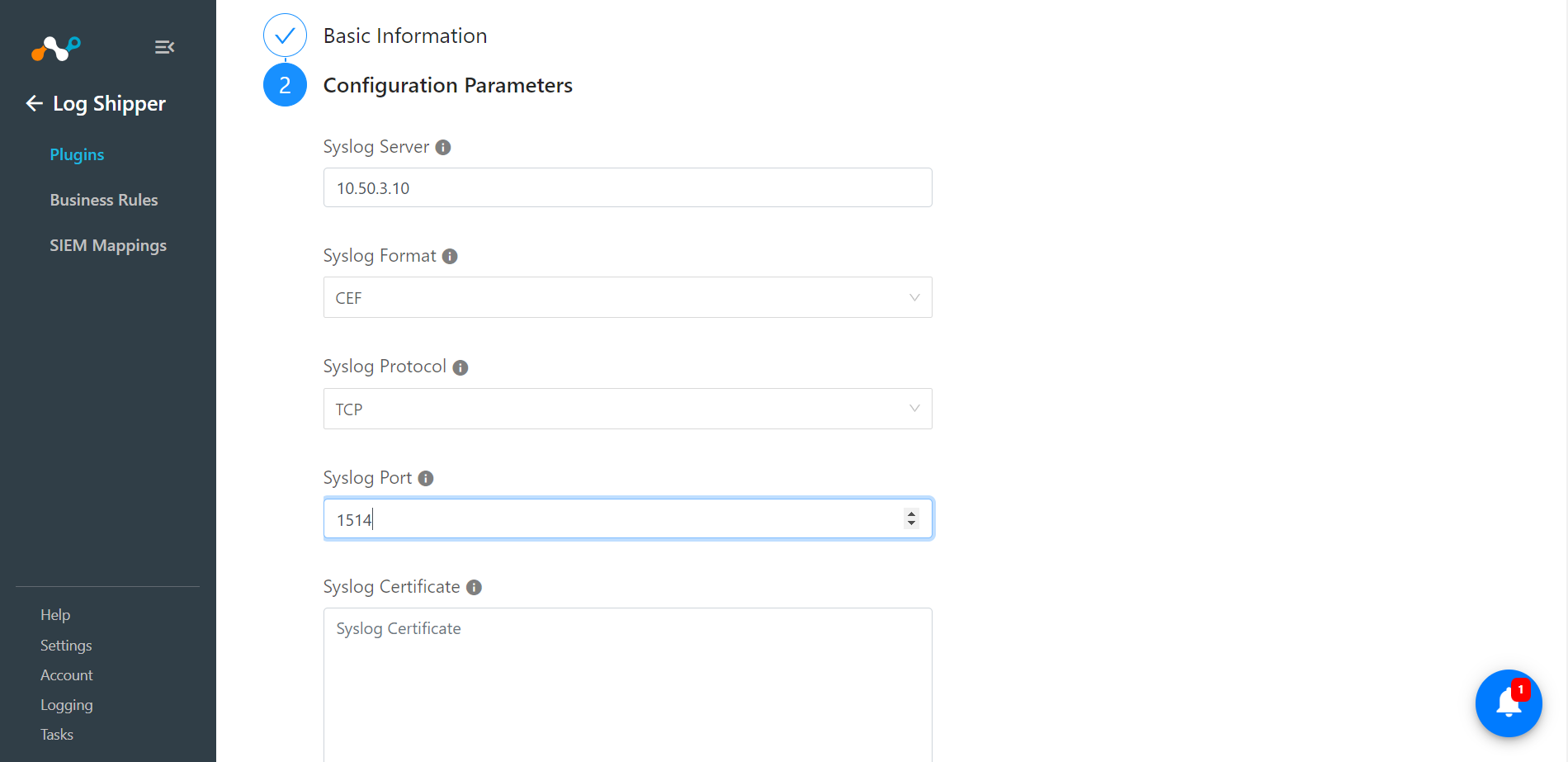The width and height of the screenshot is (1568, 762).
Task: Click the Syslog Server input field
Action: pyautogui.click(x=628, y=187)
